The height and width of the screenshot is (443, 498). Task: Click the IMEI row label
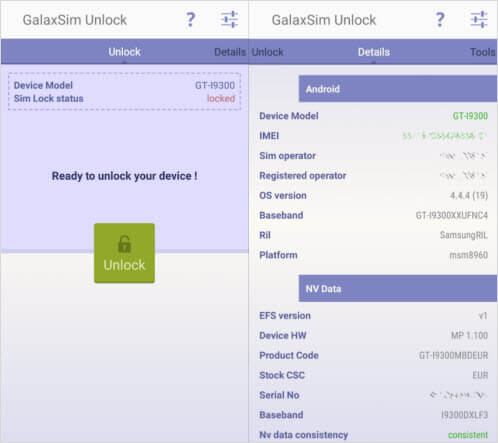pos(269,136)
